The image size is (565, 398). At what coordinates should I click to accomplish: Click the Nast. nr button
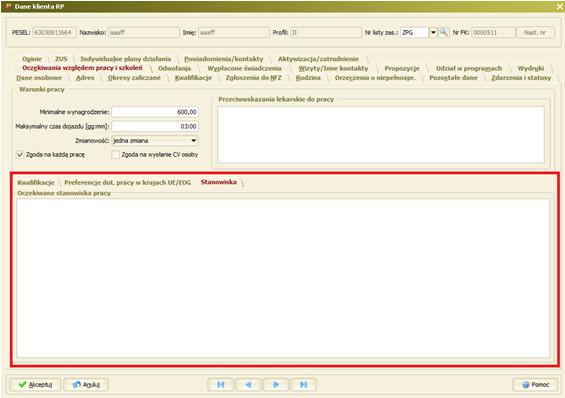coord(535,32)
